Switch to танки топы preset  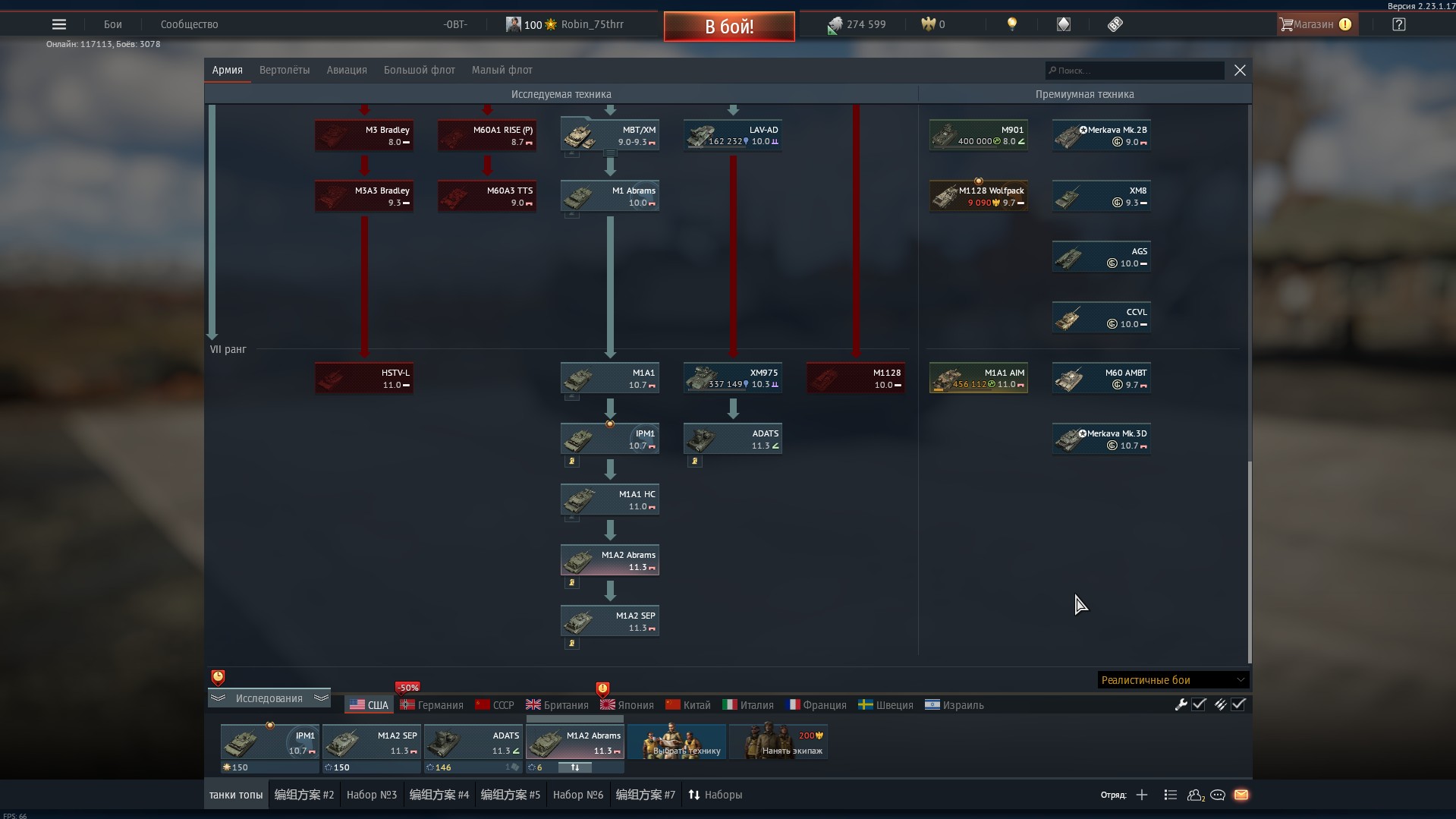point(236,795)
